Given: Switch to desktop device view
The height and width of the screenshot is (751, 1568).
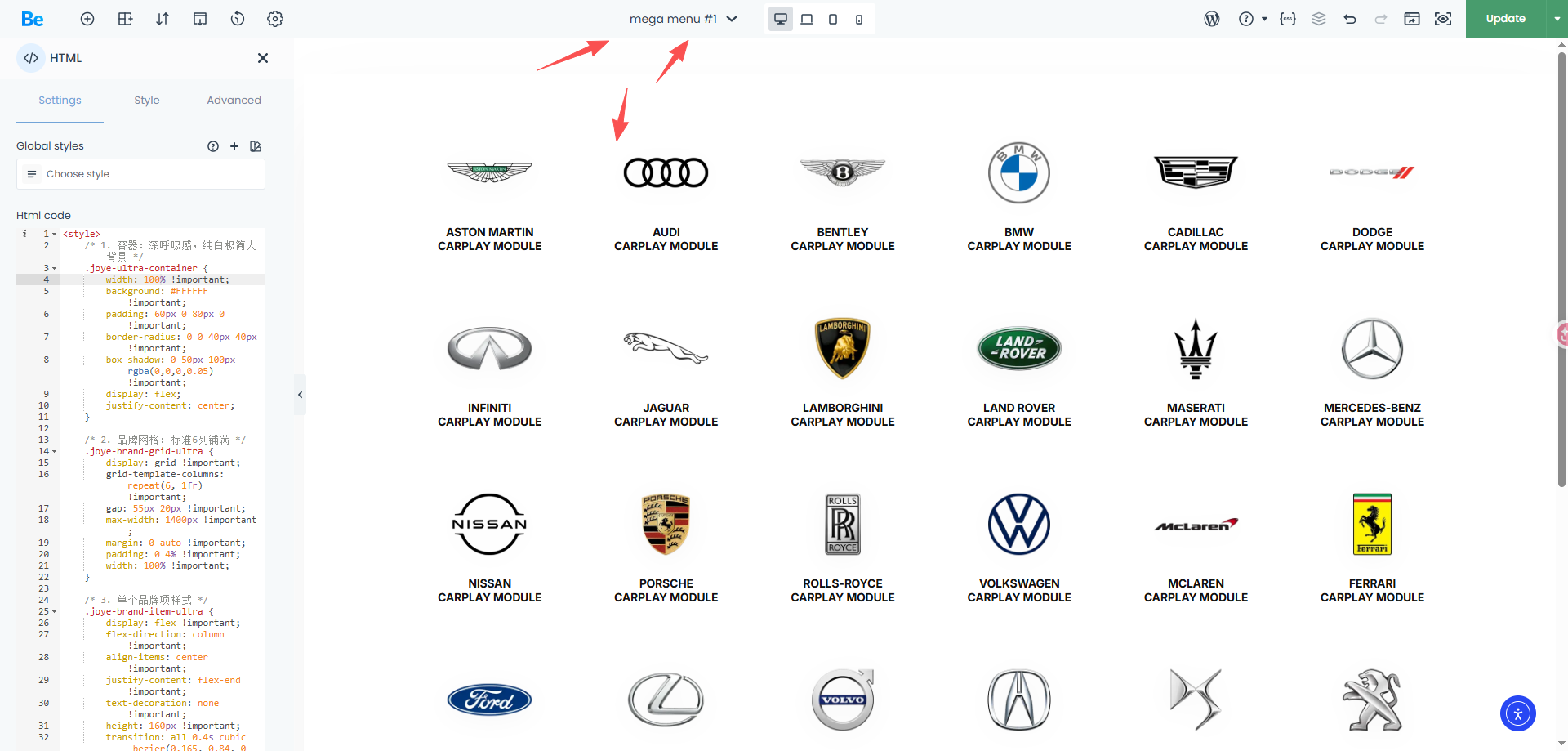Looking at the screenshot, I should point(781,19).
